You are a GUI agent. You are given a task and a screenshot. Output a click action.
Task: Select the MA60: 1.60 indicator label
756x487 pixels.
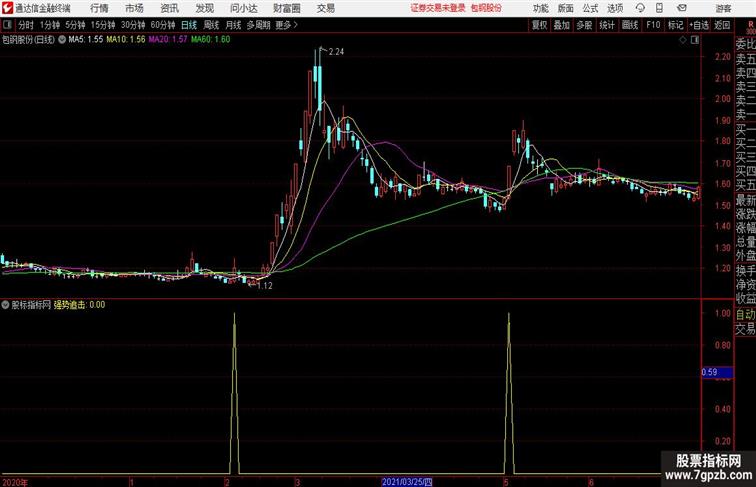click(211, 40)
